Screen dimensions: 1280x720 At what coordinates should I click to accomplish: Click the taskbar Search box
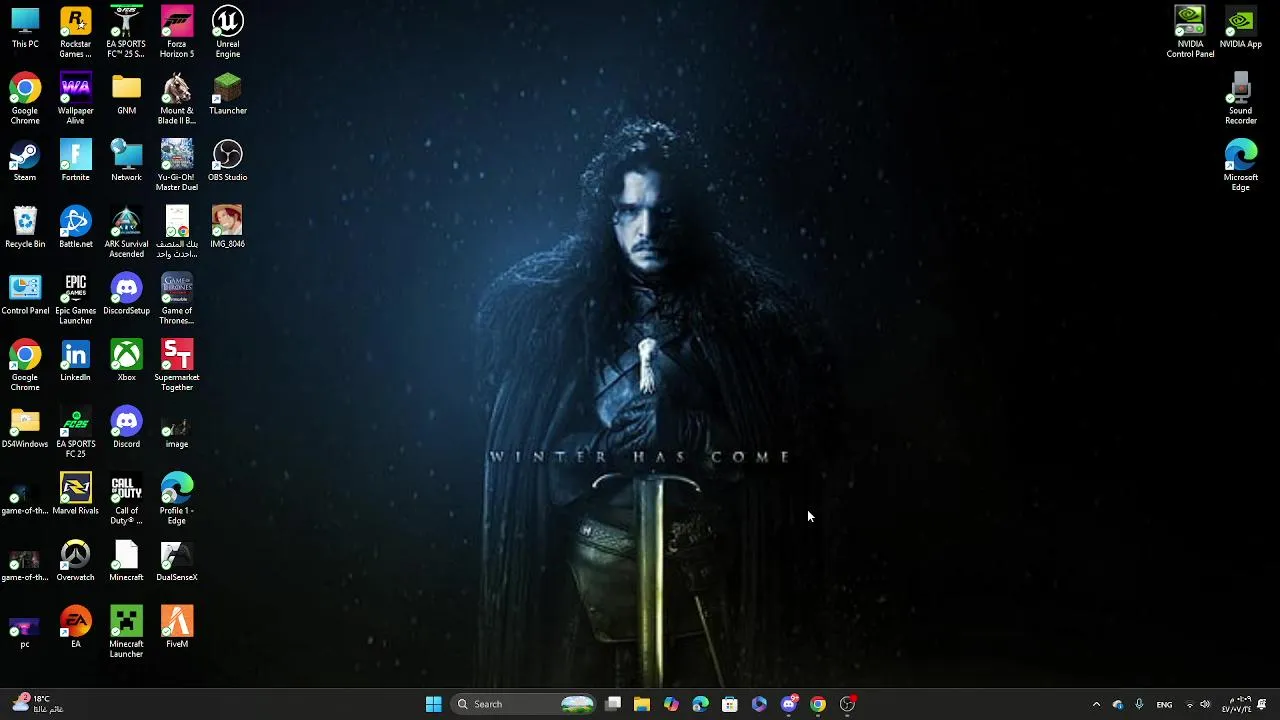coord(525,704)
